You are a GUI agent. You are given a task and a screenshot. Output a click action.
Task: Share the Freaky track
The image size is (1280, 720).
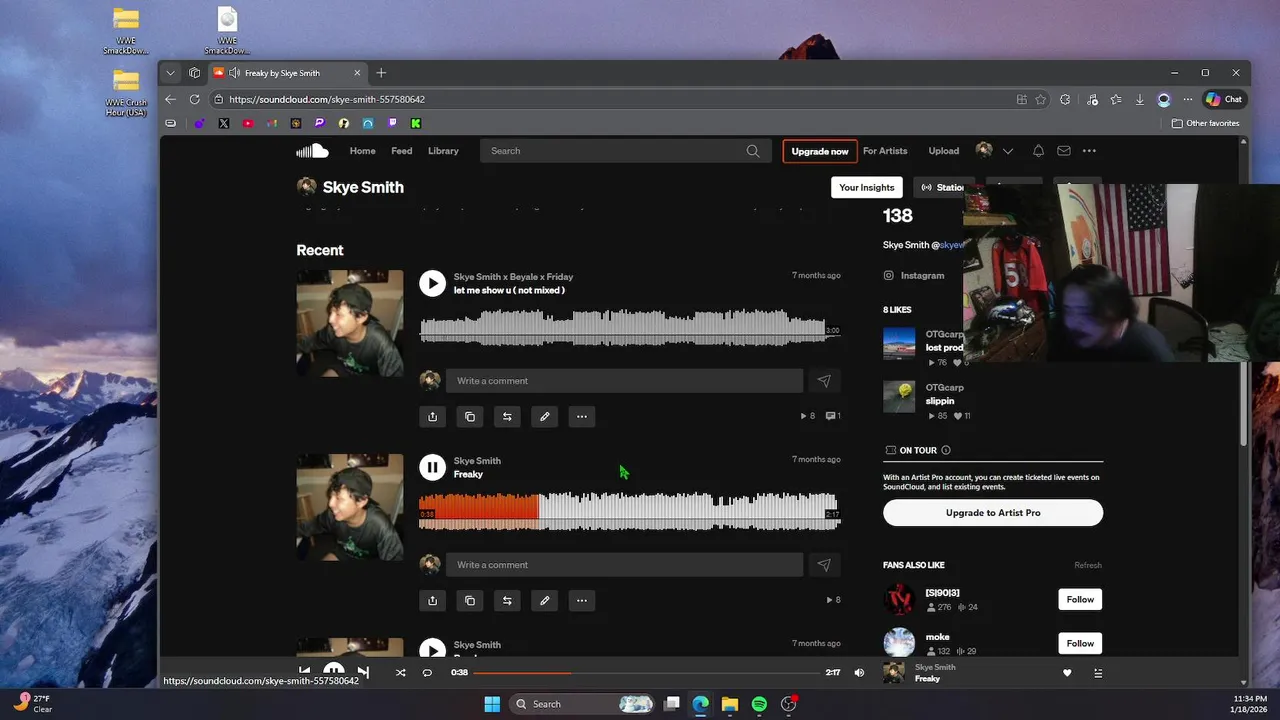click(x=432, y=600)
